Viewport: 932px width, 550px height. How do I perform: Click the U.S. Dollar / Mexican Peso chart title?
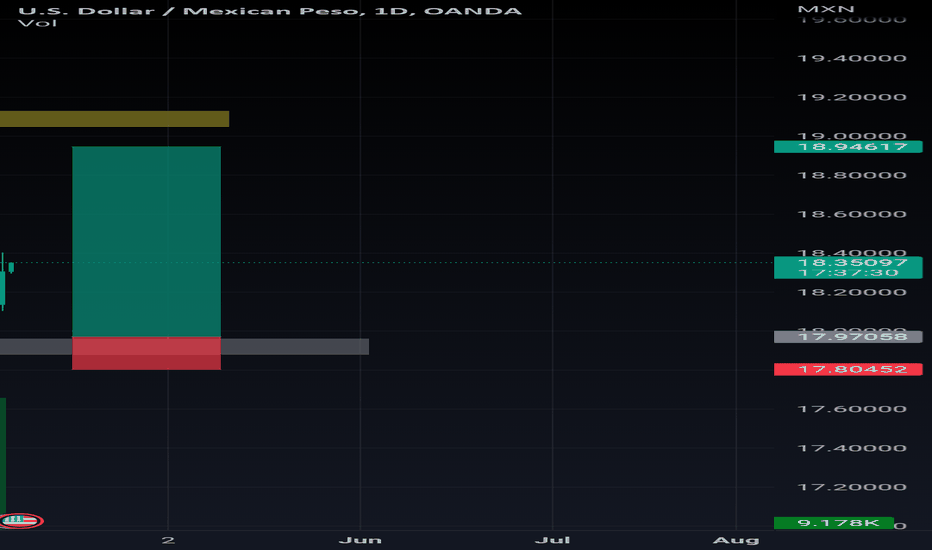point(270,11)
